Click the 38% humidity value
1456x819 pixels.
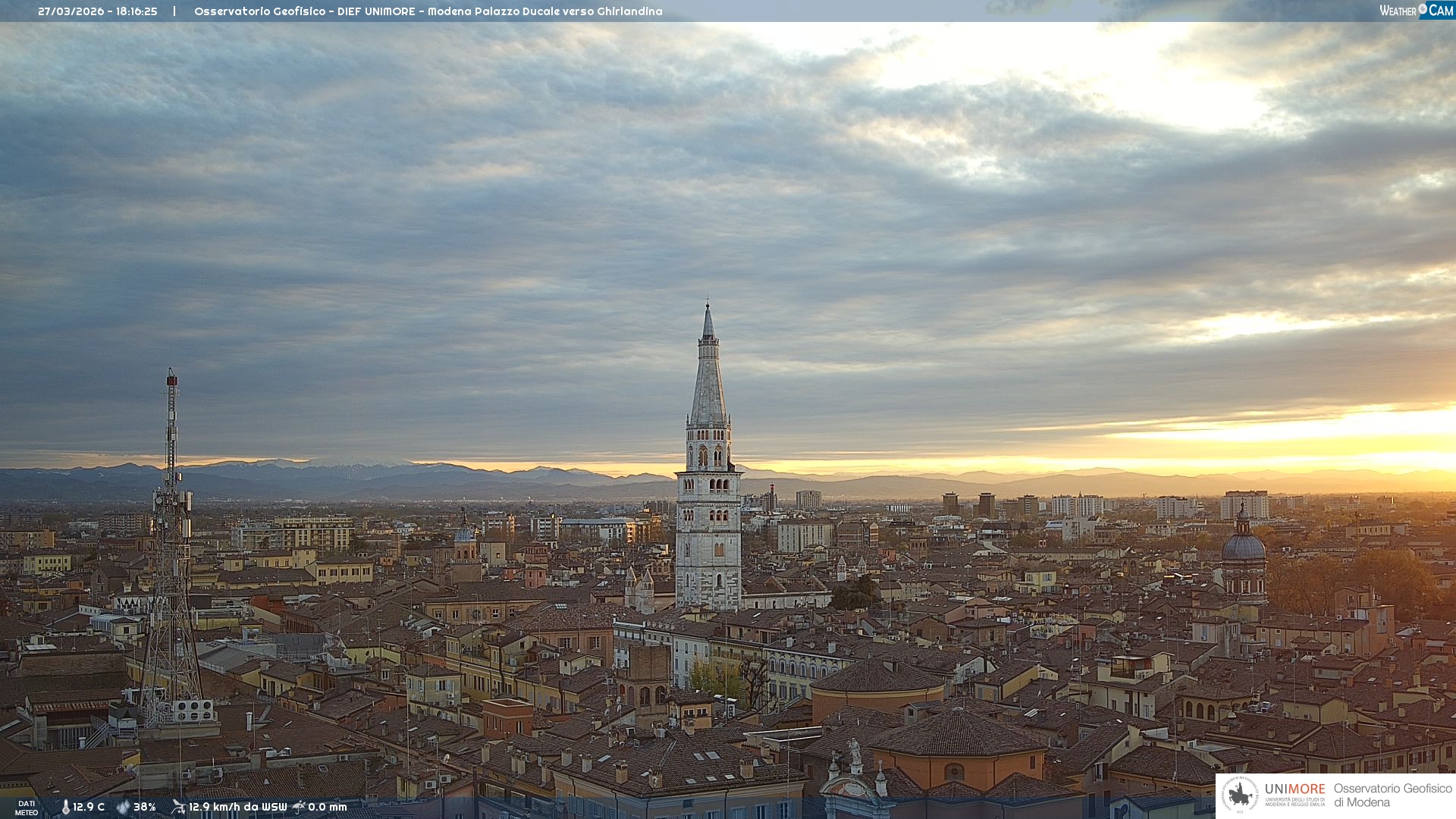pyautogui.click(x=145, y=808)
